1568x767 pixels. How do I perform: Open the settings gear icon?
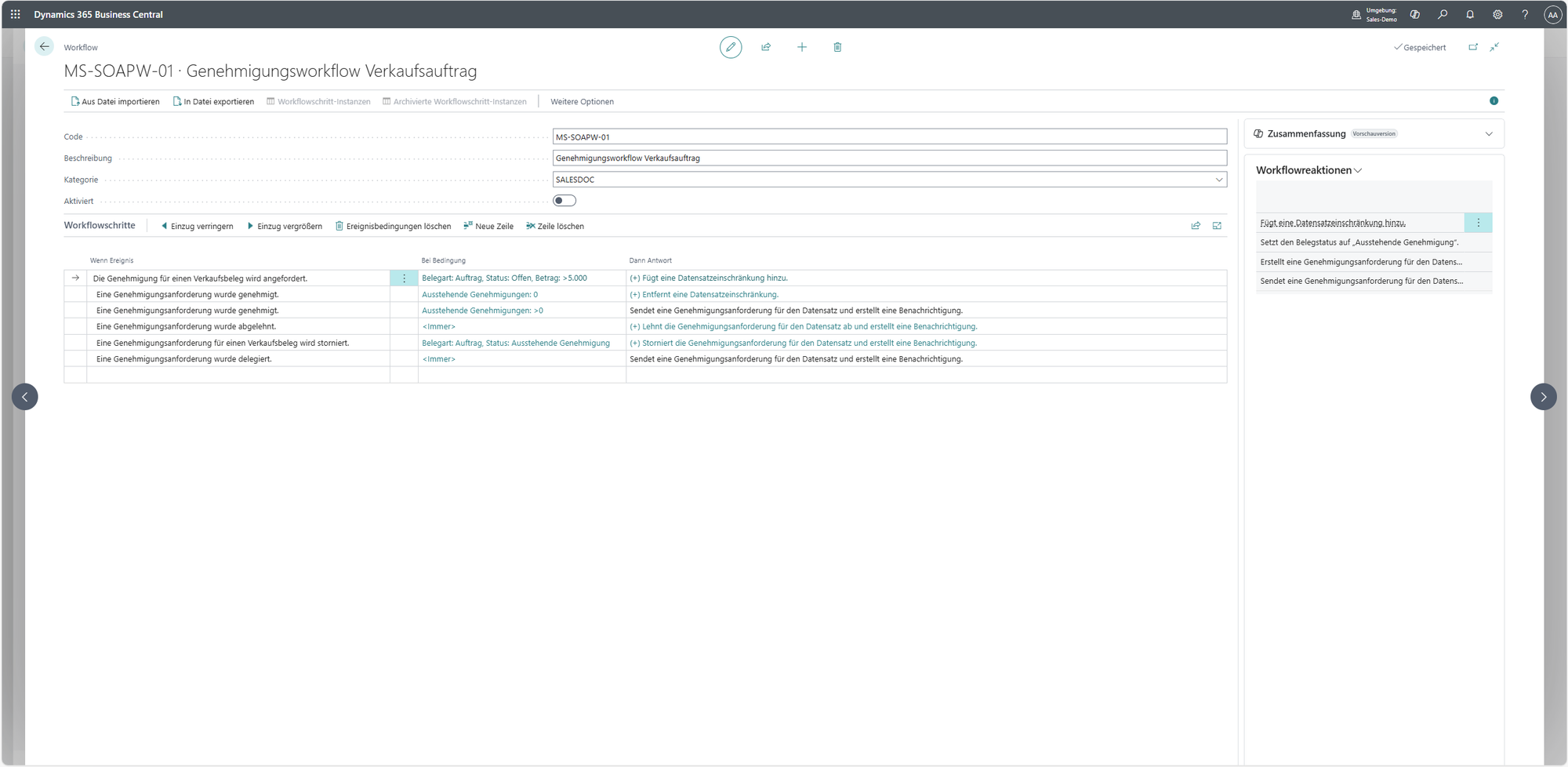[x=1497, y=14]
